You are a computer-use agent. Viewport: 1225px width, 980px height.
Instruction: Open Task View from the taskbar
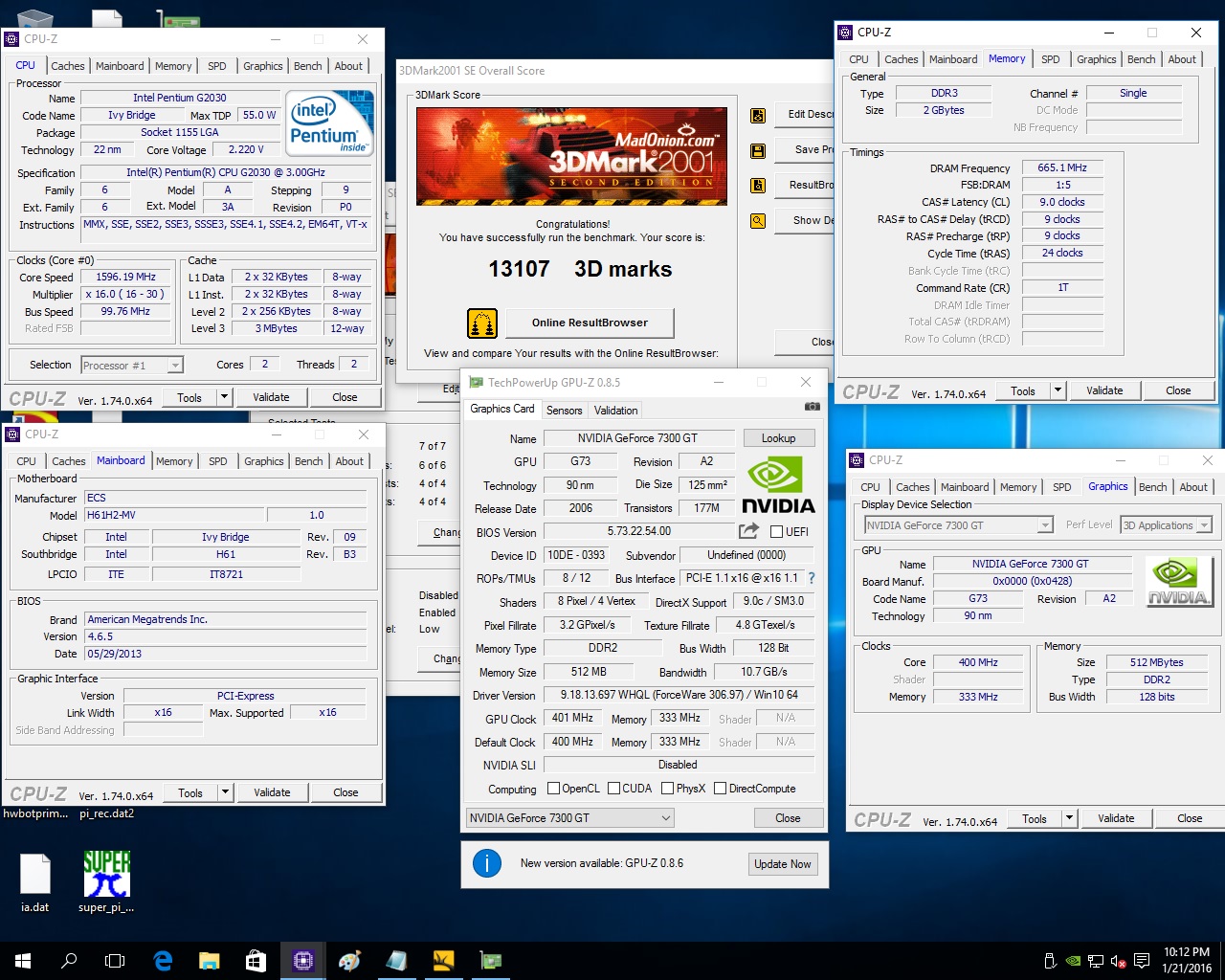[x=115, y=961]
